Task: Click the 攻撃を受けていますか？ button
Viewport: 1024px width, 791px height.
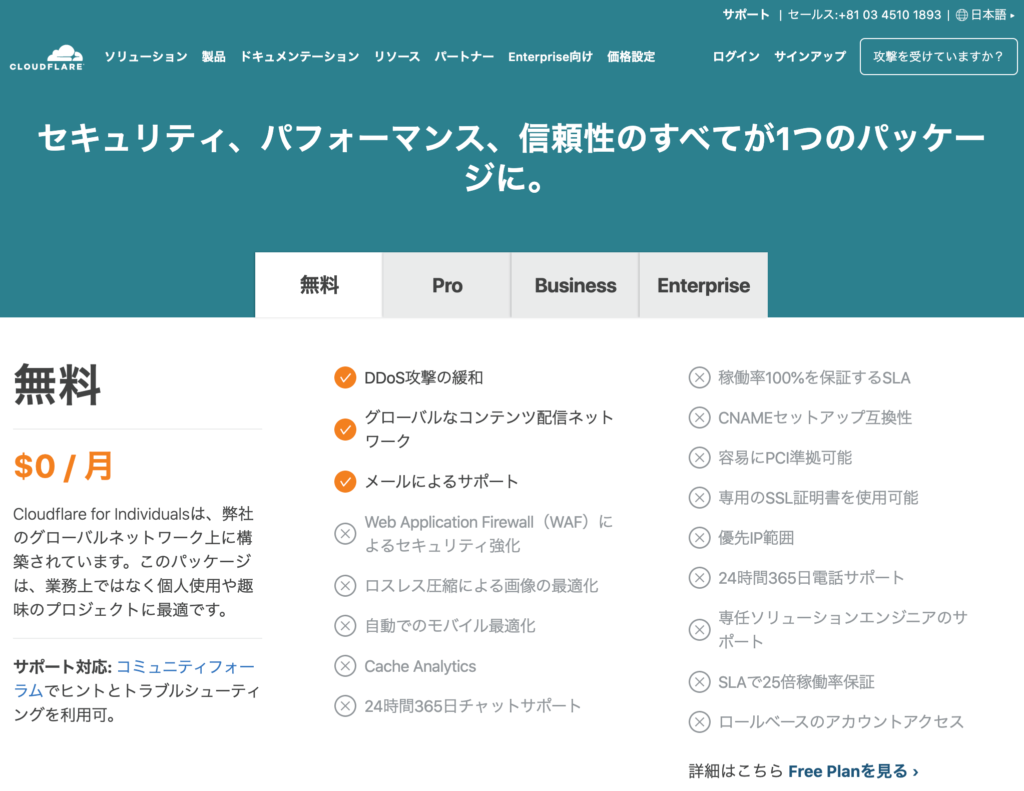Action: [x=938, y=57]
